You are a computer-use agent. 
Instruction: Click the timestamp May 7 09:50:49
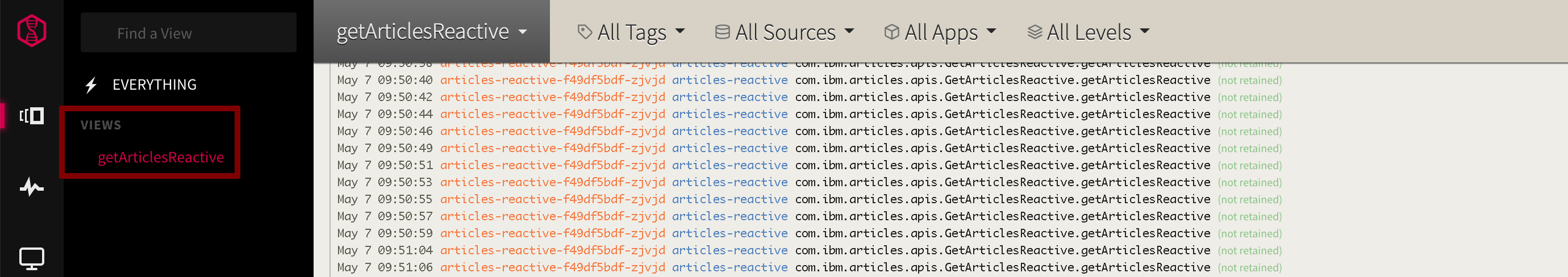click(385, 149)
